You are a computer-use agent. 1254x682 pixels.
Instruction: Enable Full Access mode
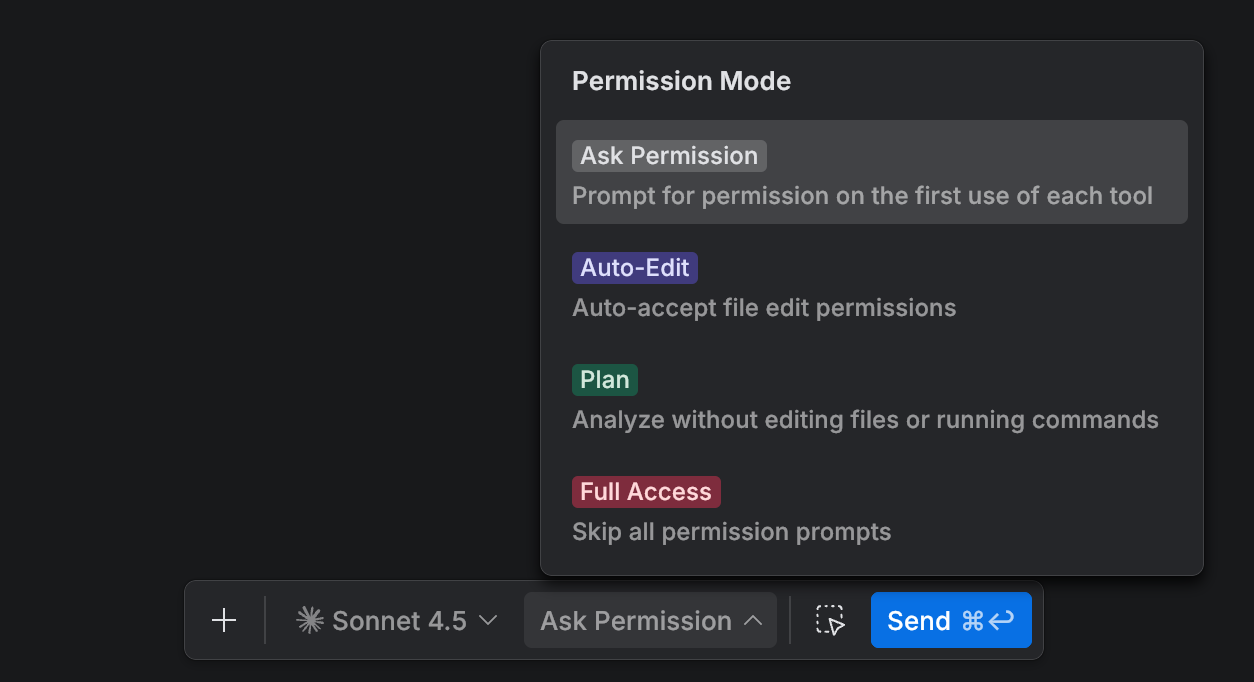(871, 511)
